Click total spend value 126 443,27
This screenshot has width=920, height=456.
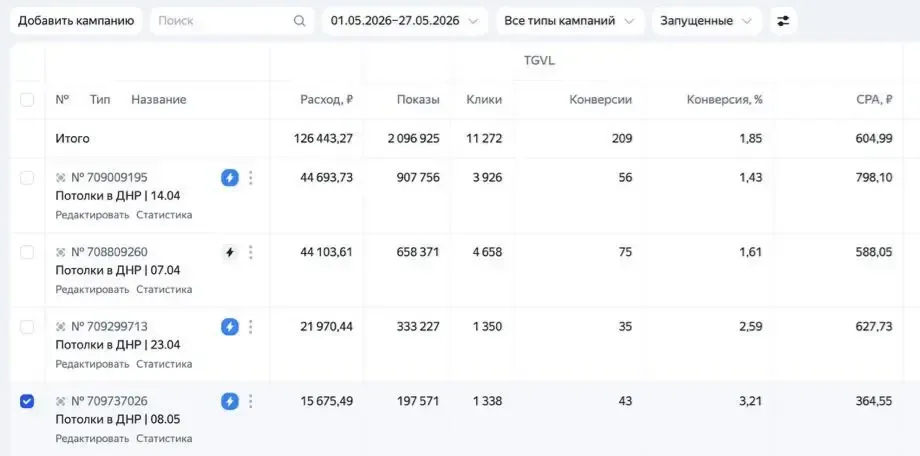tap(324, 139)
